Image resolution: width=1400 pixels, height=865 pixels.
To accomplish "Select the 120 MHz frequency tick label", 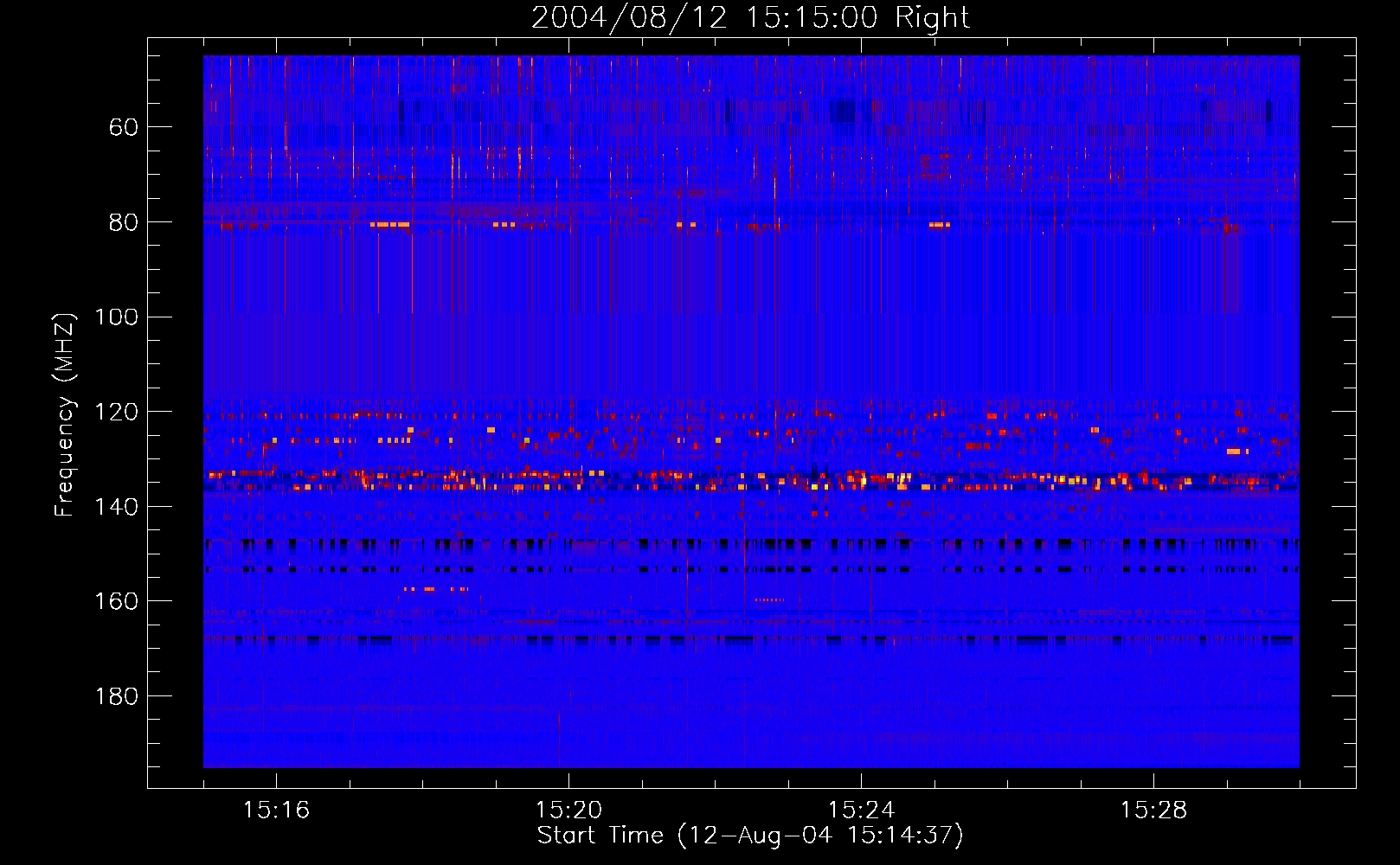I will (x=116, y=412).
